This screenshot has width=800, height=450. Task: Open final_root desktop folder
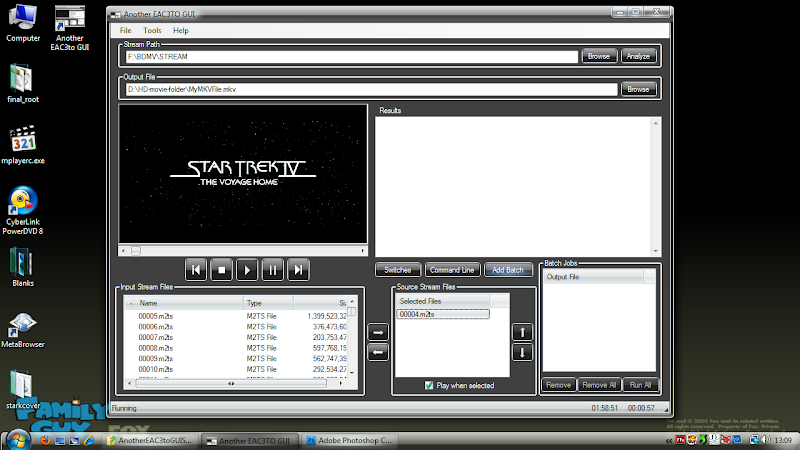click(x=23, y=84)
